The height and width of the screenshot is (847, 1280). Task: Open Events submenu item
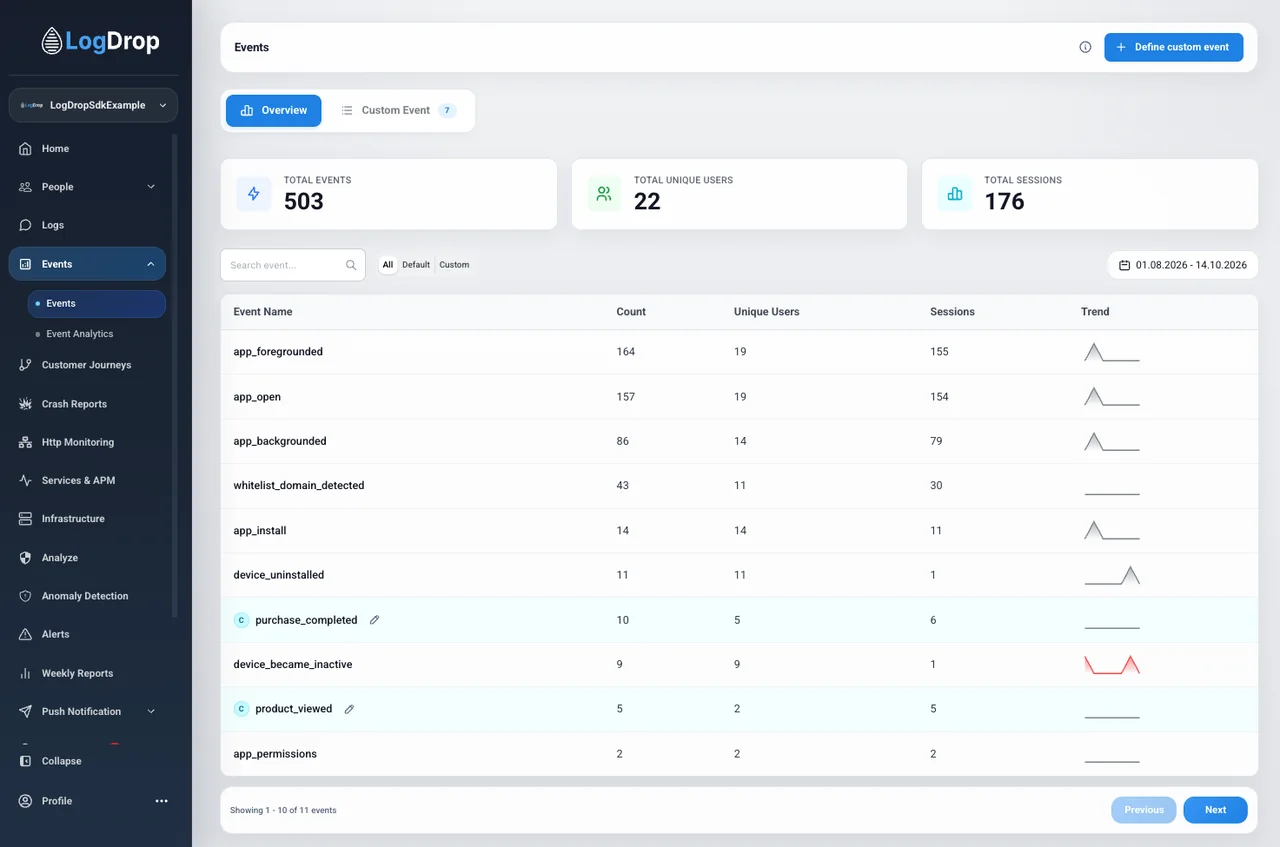point(97,303)
